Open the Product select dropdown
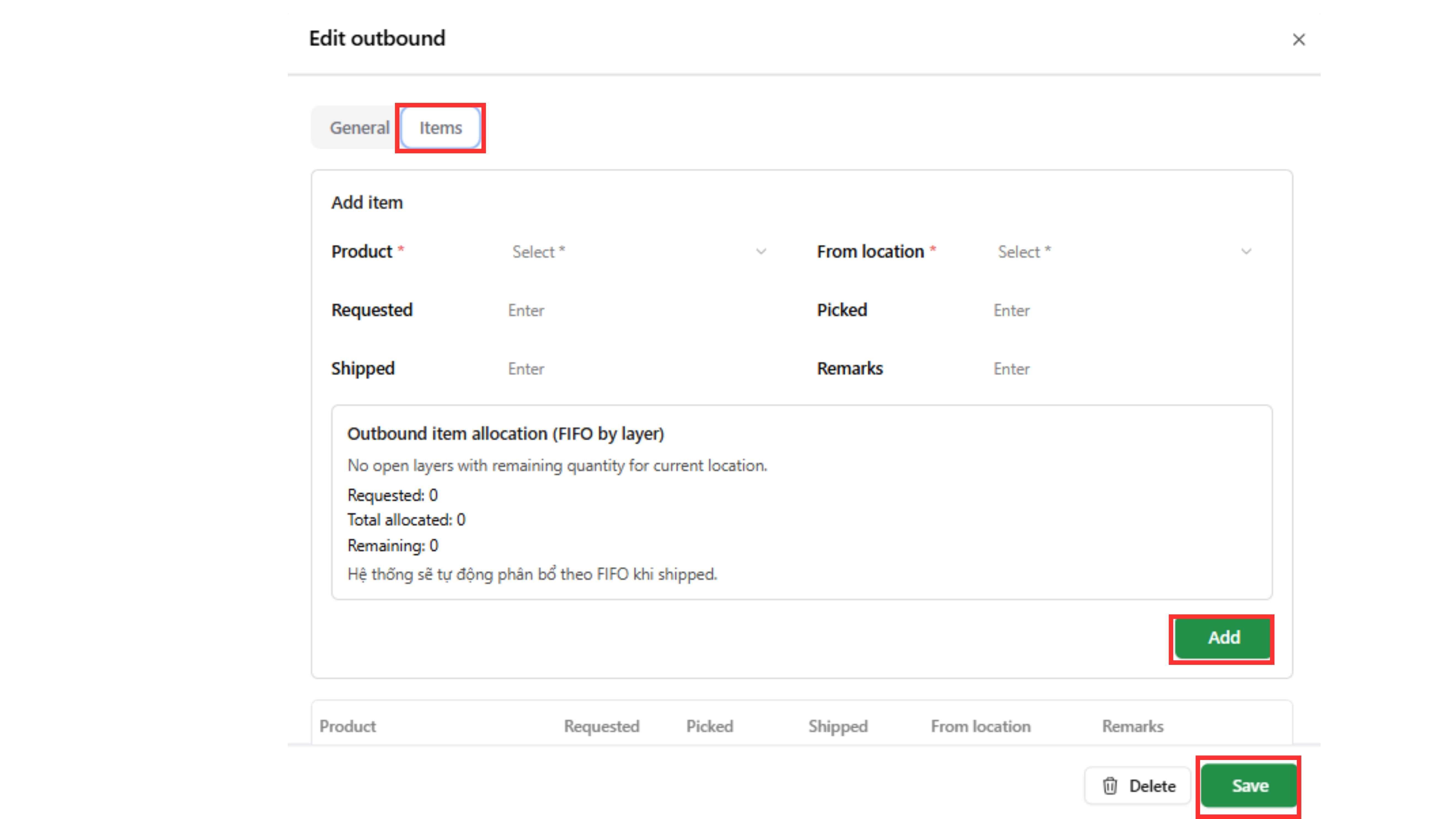The width and height of the screenshot is (1456, 819). pyautogui.click(x=633, y=251)
